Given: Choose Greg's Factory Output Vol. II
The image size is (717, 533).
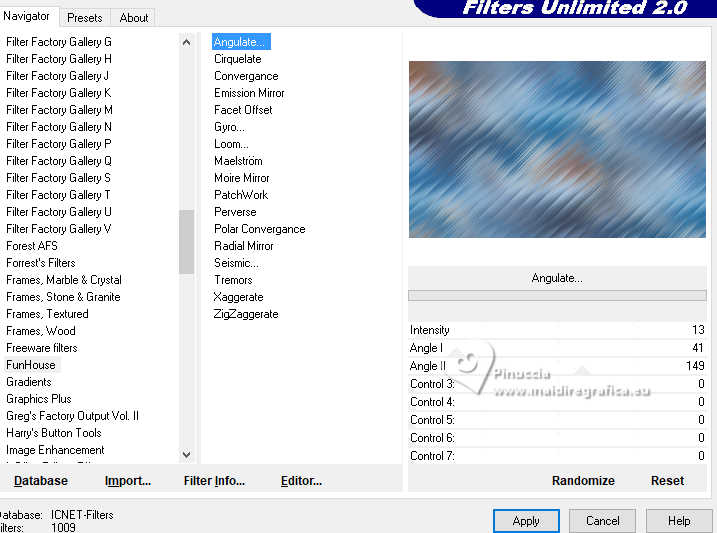Looking at the screenshot, I should point(72,416).
